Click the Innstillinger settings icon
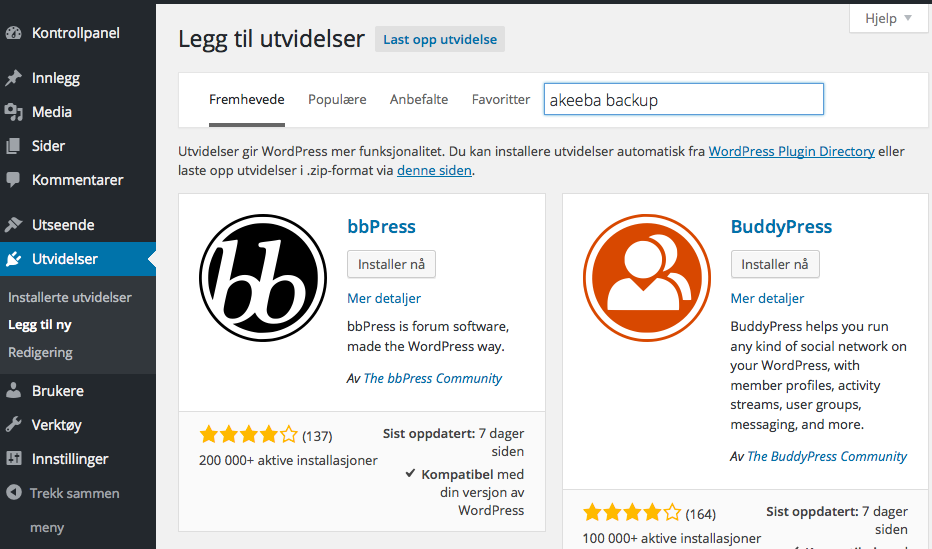This screenshot has width=932, height=549. pyautogui.click(x=14, y=459)
